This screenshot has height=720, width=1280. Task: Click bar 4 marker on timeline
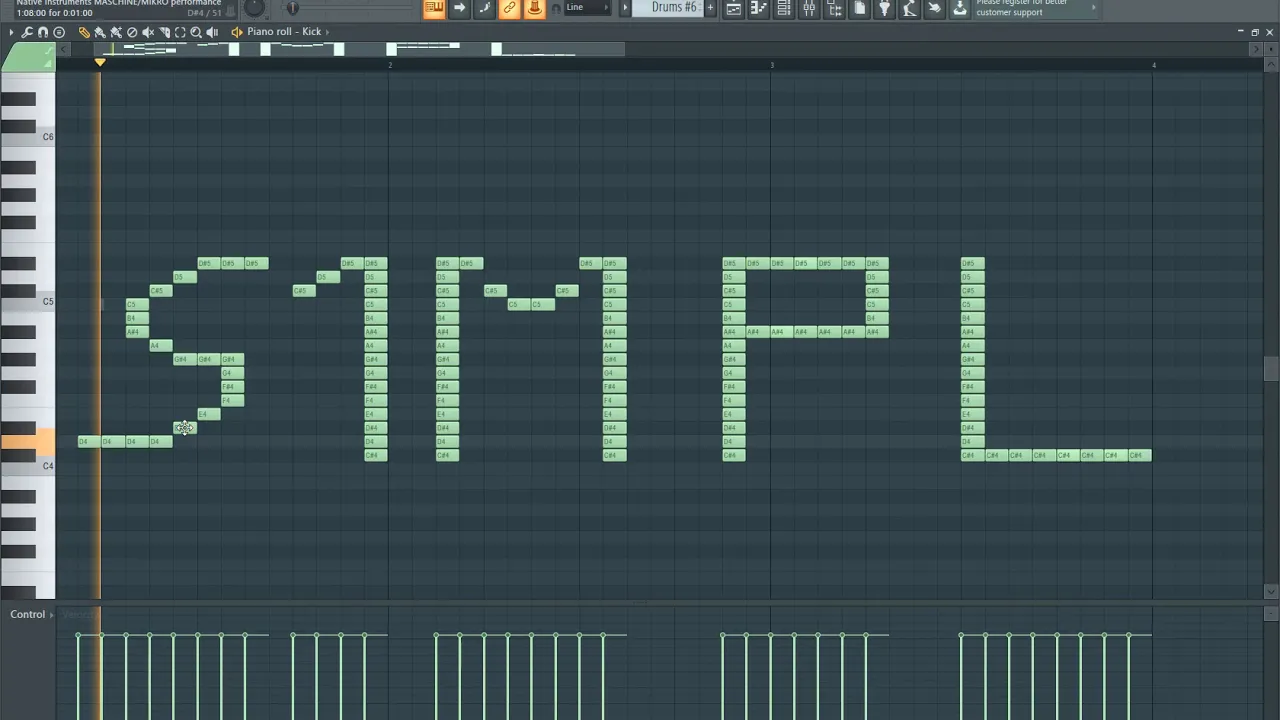coord(1154,65)
